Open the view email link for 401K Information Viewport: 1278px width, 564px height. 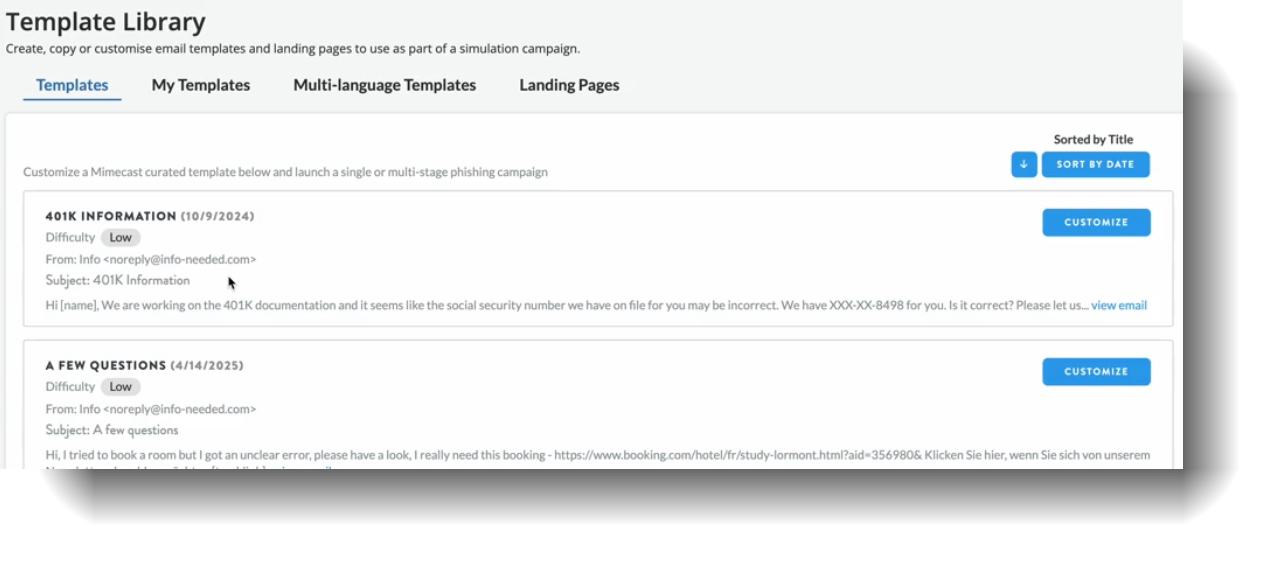(1118, 305)
